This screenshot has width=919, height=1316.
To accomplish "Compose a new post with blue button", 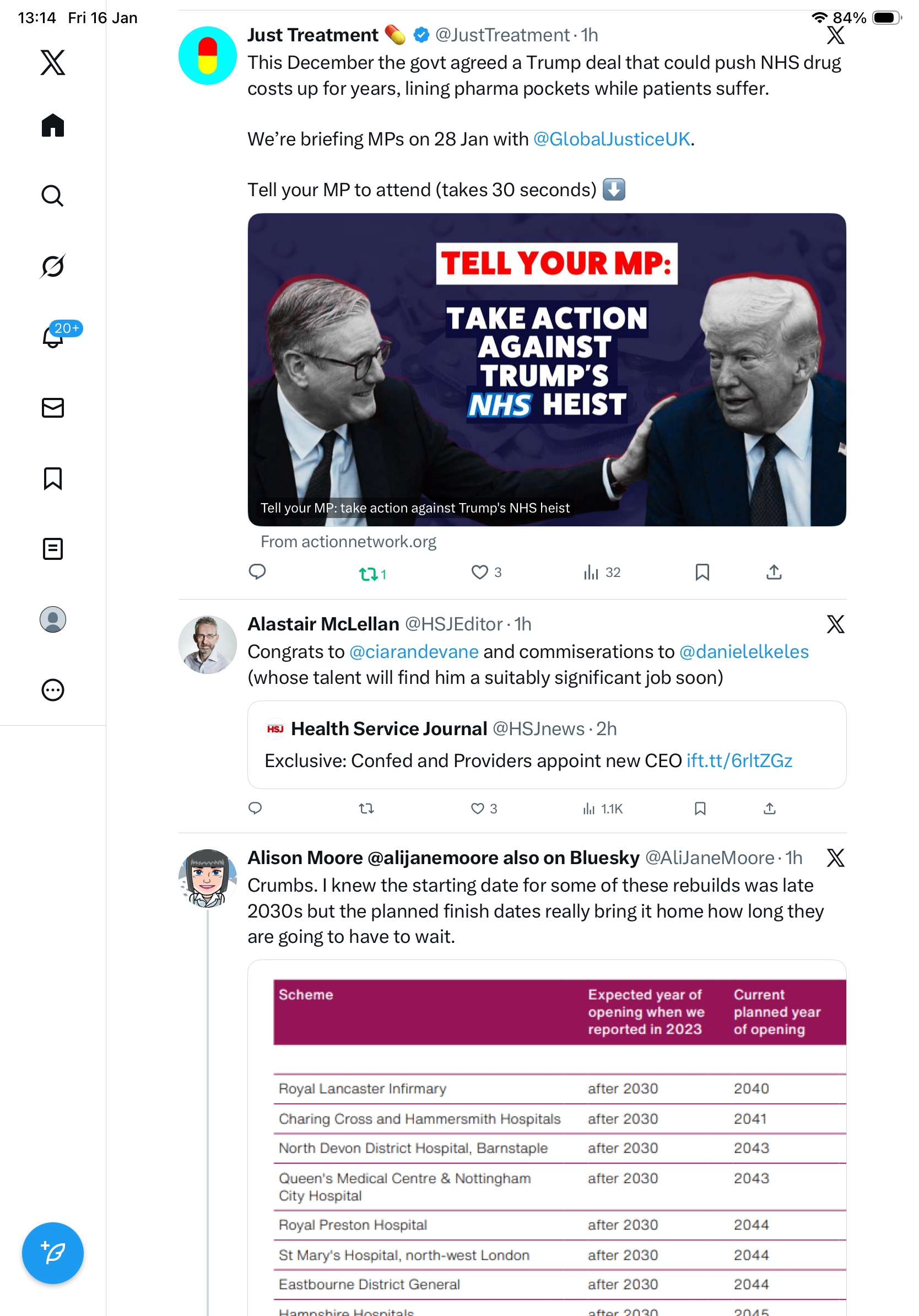I will point(53,1253).
